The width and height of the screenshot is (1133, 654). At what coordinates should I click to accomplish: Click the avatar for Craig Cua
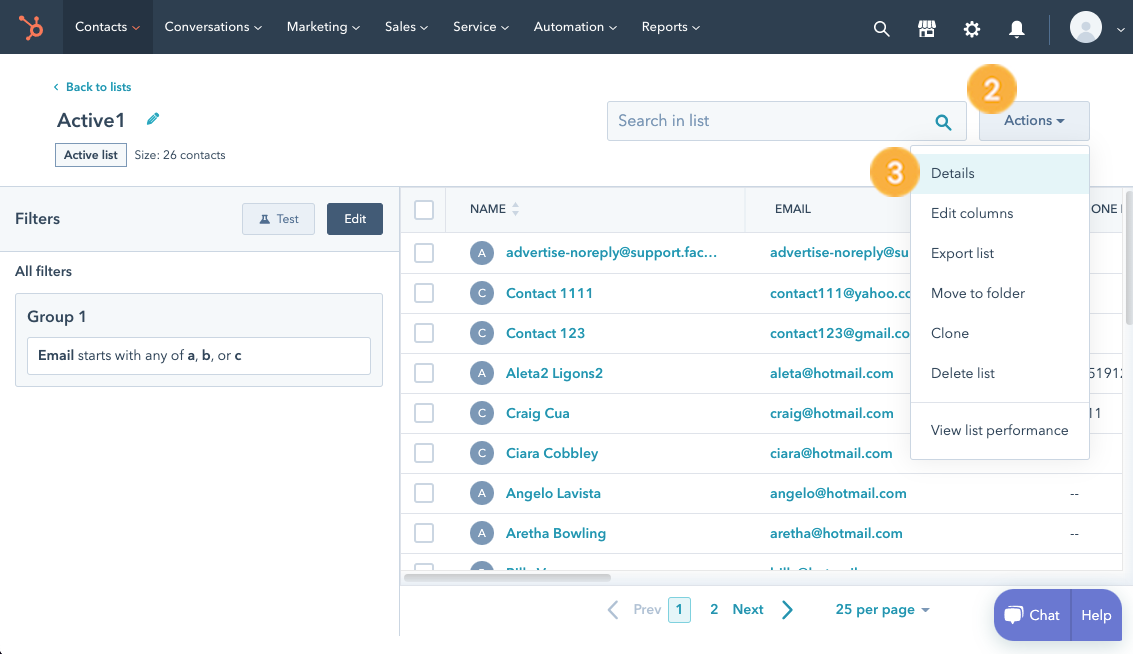coord(482,413)
